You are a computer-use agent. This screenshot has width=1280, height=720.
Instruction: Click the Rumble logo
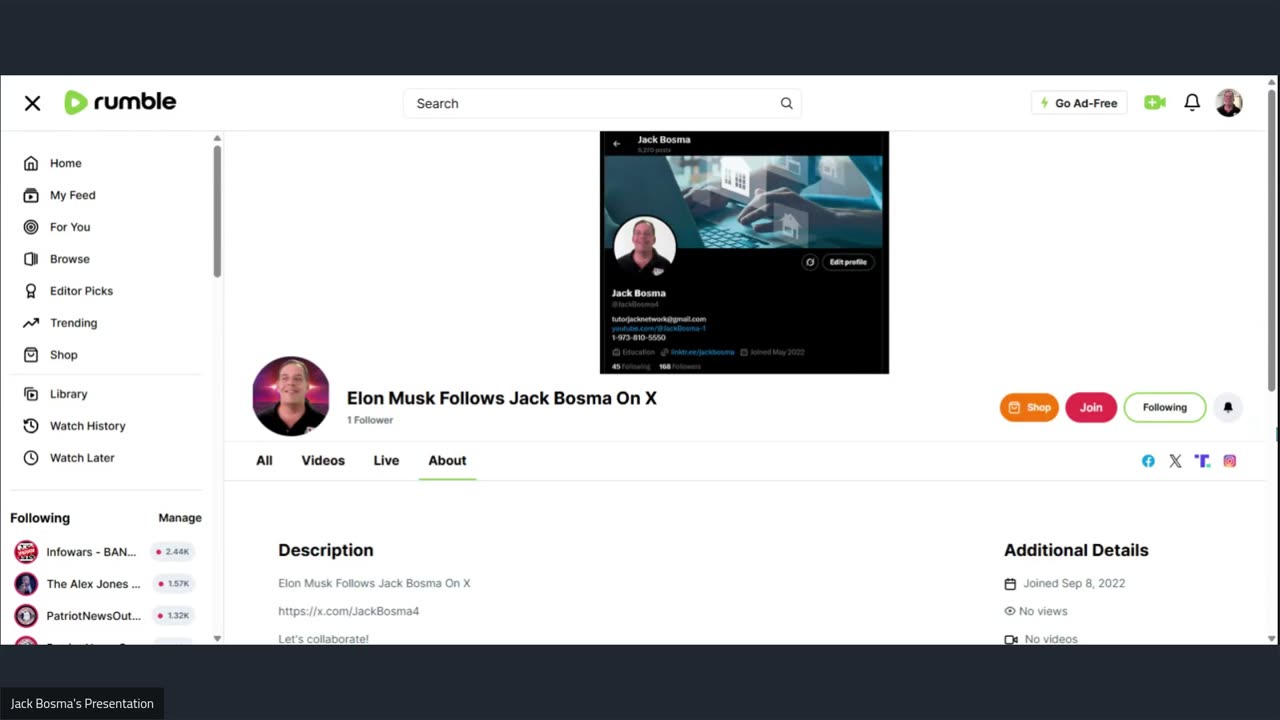pyautogui.click(x=120, y=102)
